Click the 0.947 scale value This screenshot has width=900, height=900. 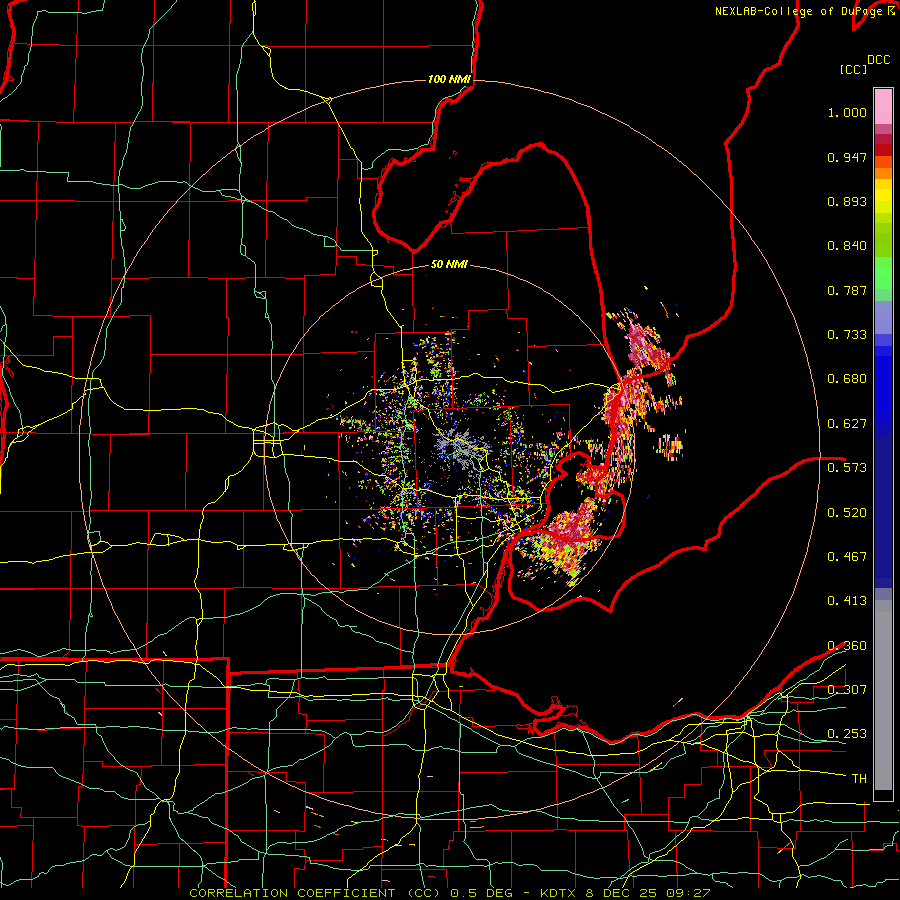[x=847, y=157]
